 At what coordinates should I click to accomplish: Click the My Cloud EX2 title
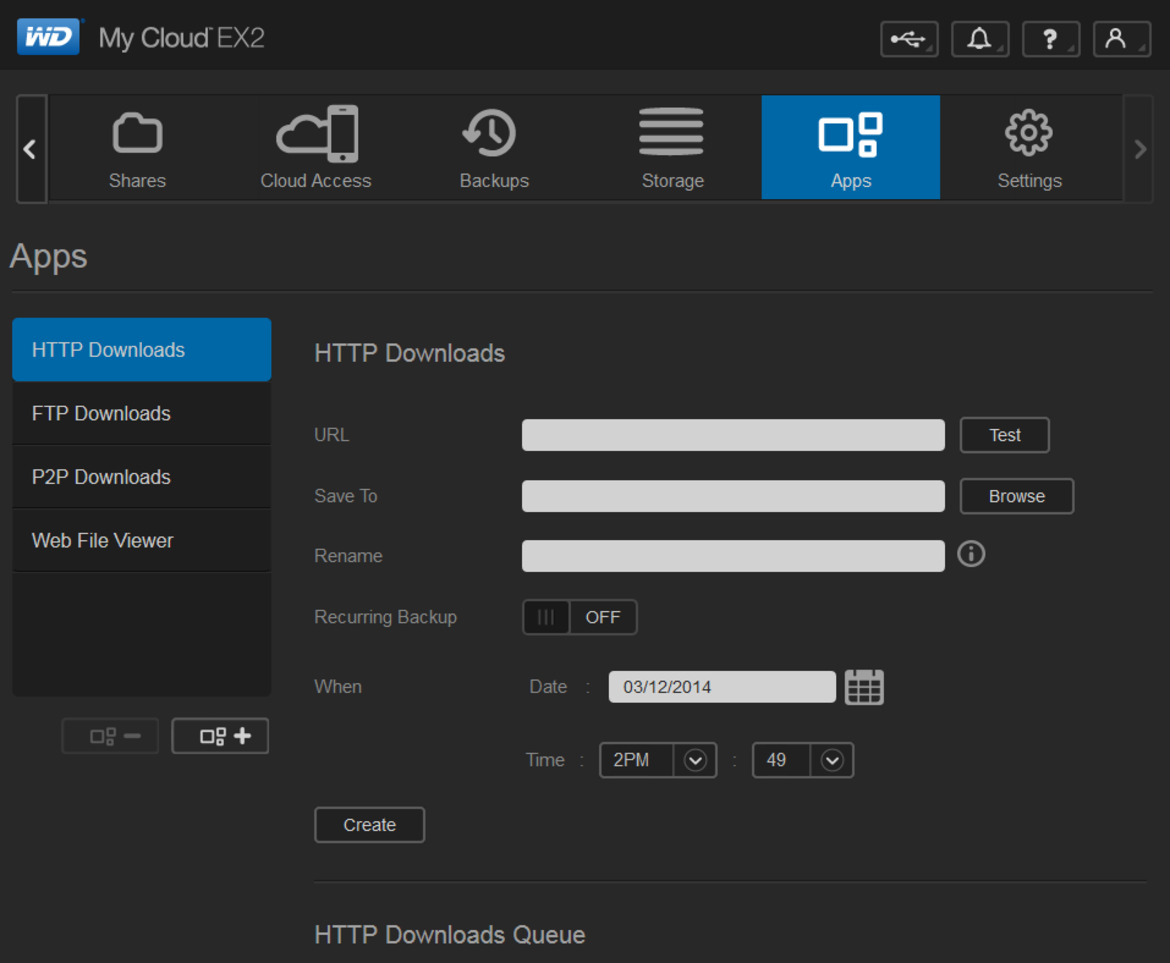point(181,38)
